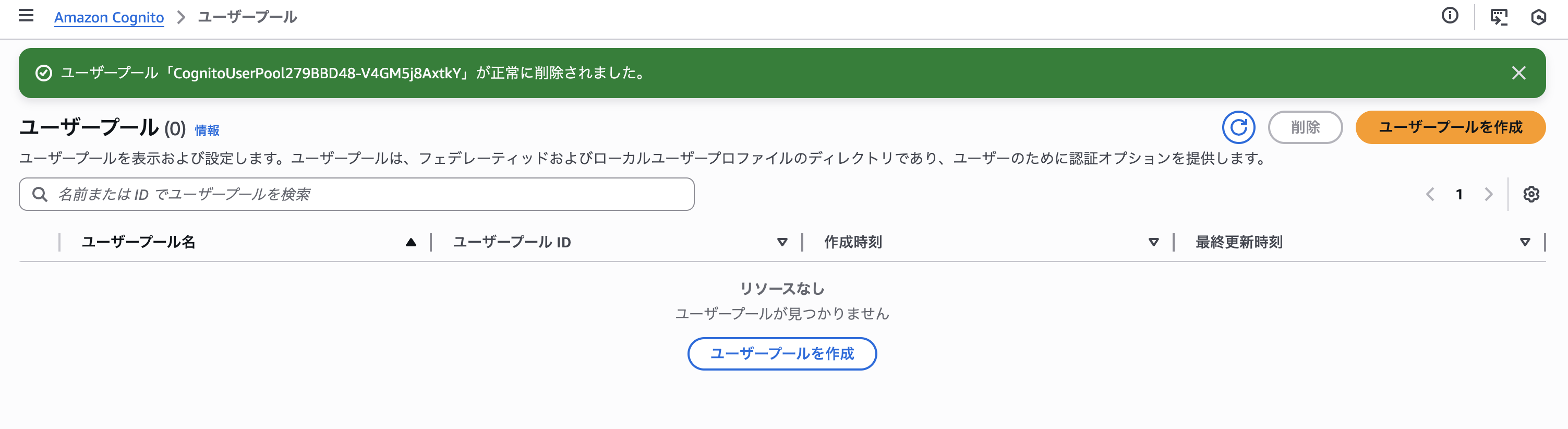The width and height of the screenshot is (1568, 429).
Task: Dismiss the green success notification
Action: tap(1518, 73)
